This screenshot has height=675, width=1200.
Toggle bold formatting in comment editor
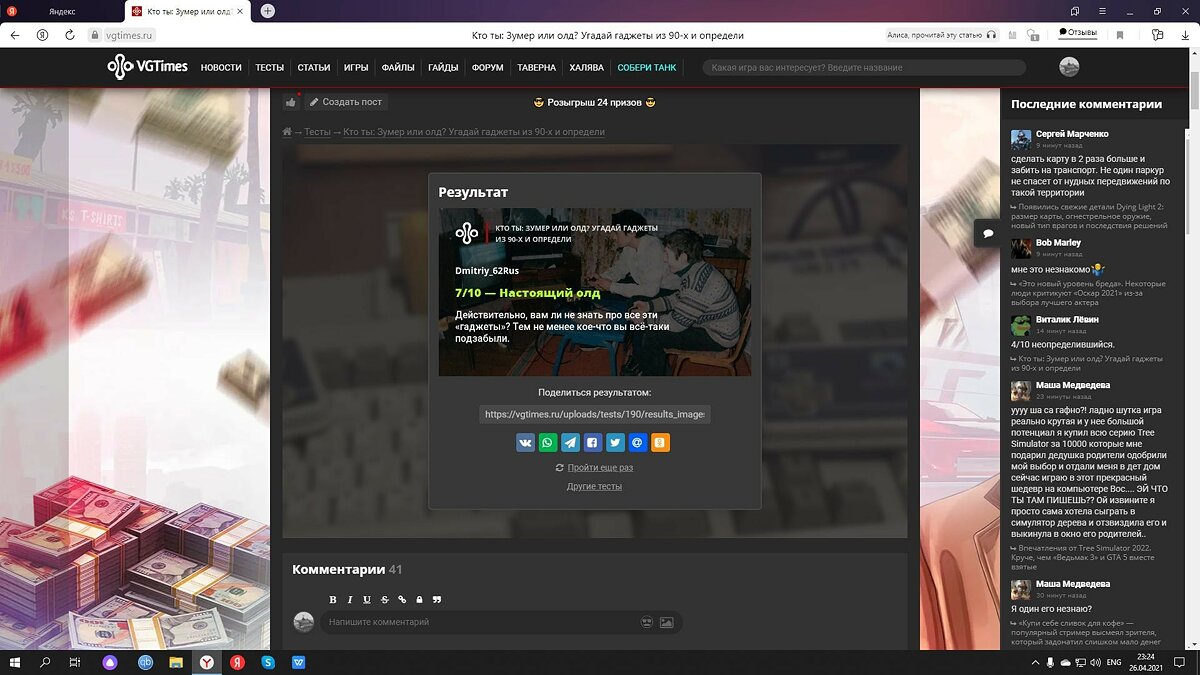point(333,600)
